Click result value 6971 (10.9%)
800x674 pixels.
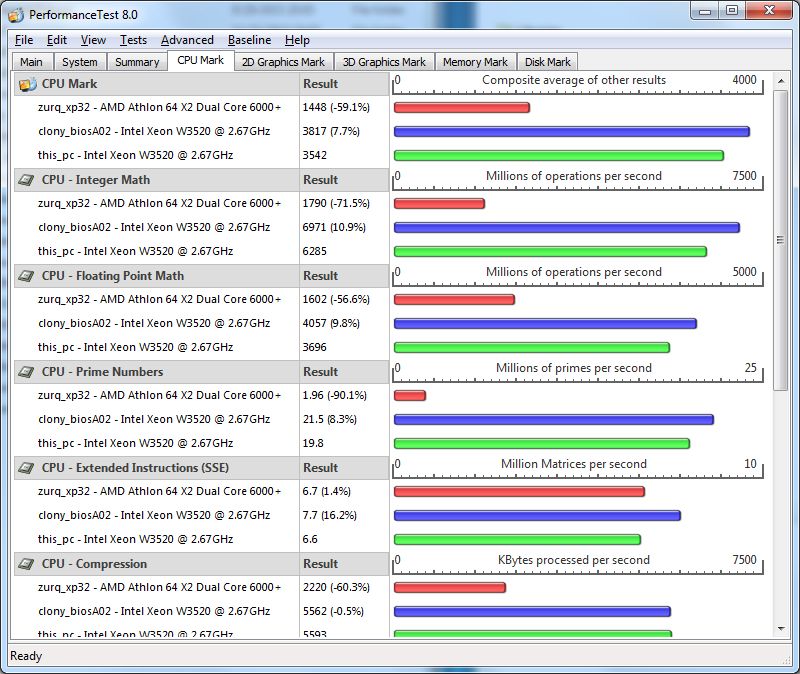[334, 228]
